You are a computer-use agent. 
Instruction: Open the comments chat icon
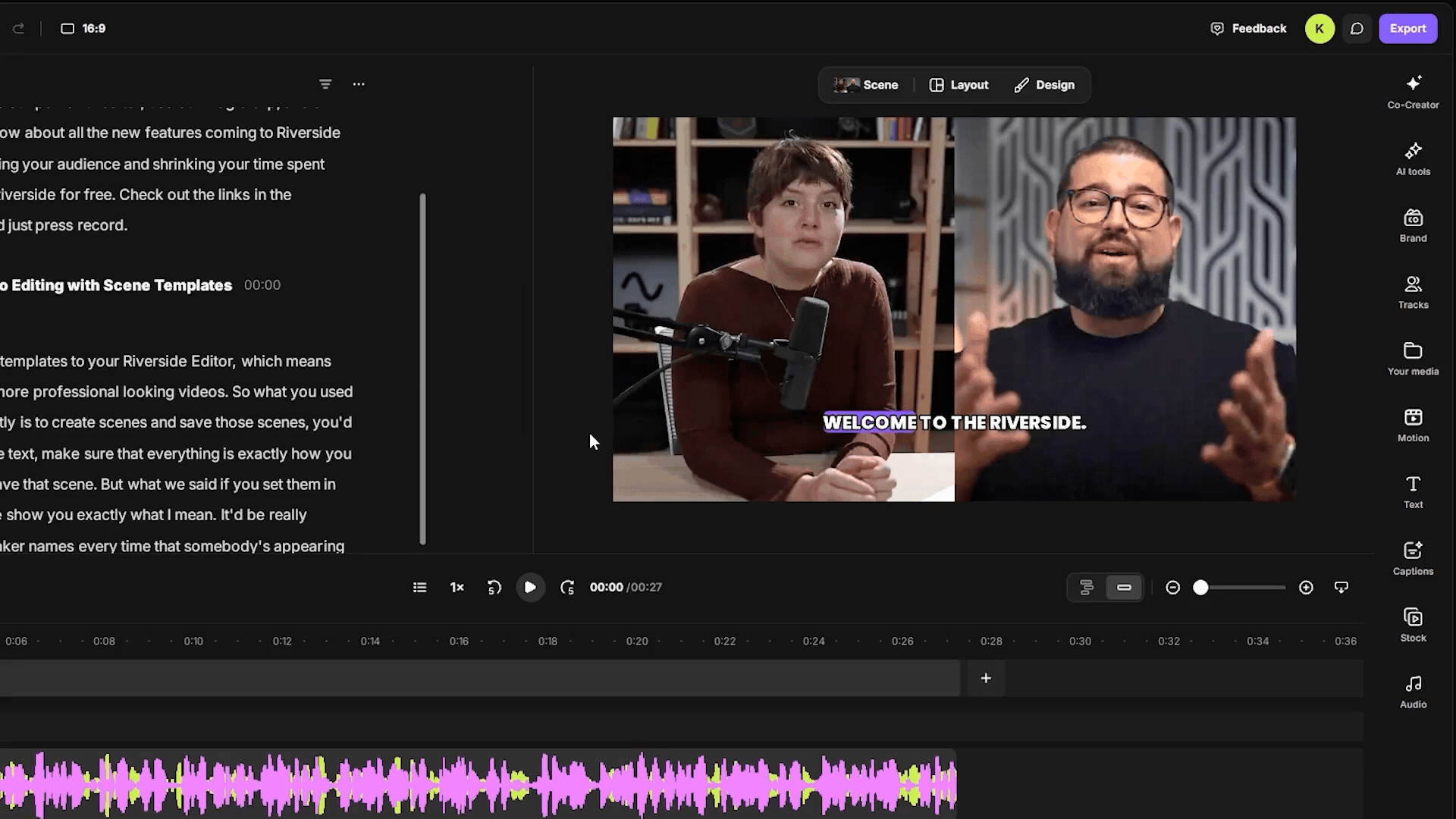(x=1357, y=29)
